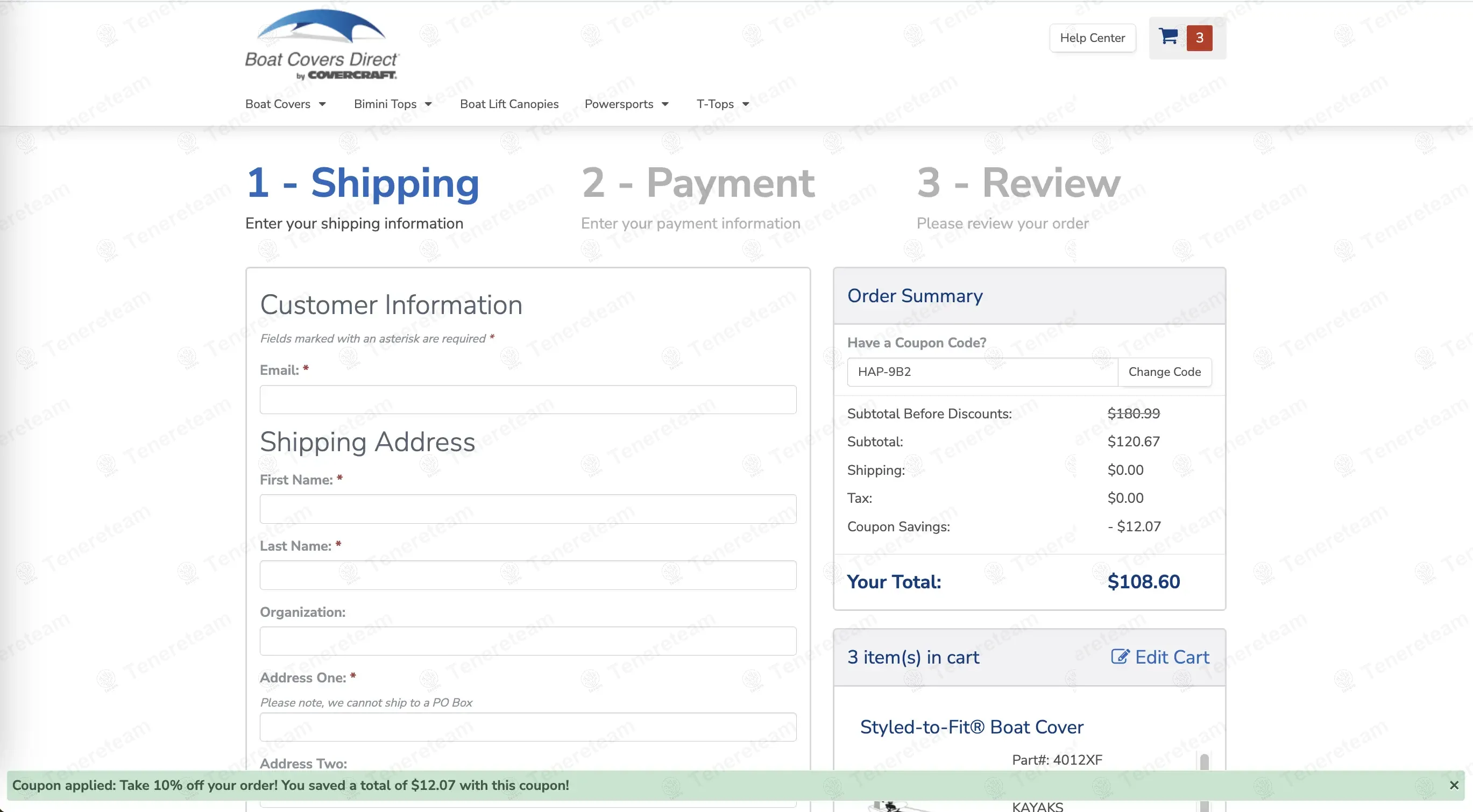Select the Organization text box
The width and height of the screenshot is (1473, 812).
(x=527, y=640)
